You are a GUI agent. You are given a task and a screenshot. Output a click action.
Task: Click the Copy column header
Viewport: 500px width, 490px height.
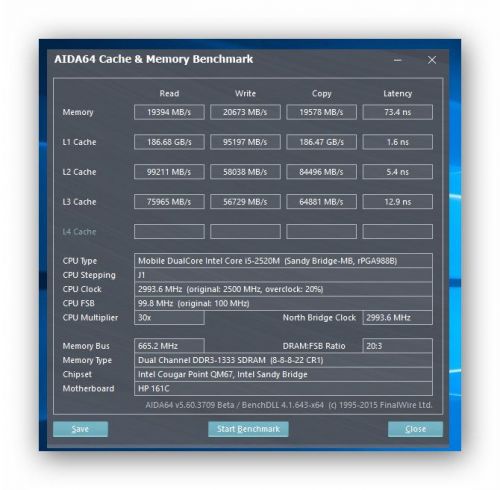[x=322, y=94]
